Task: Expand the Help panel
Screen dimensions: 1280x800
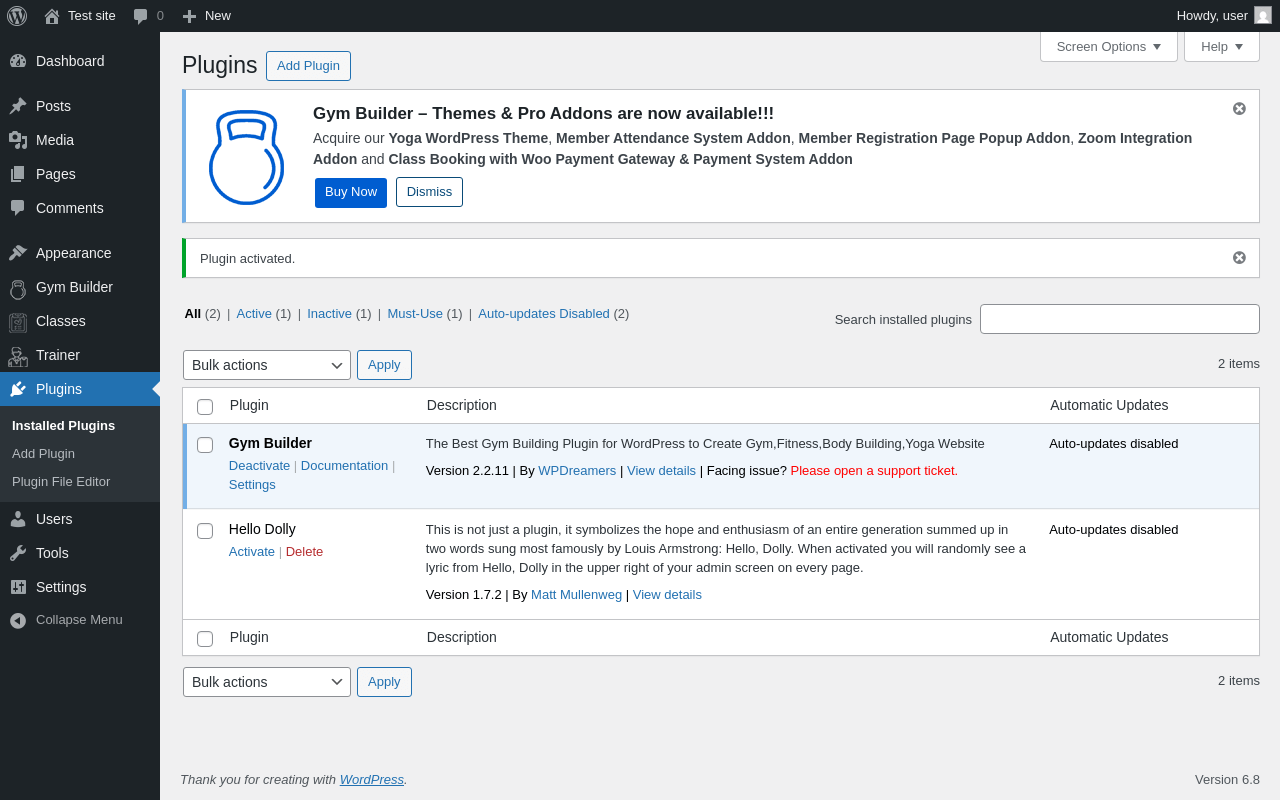Action: pos(1221,46)
